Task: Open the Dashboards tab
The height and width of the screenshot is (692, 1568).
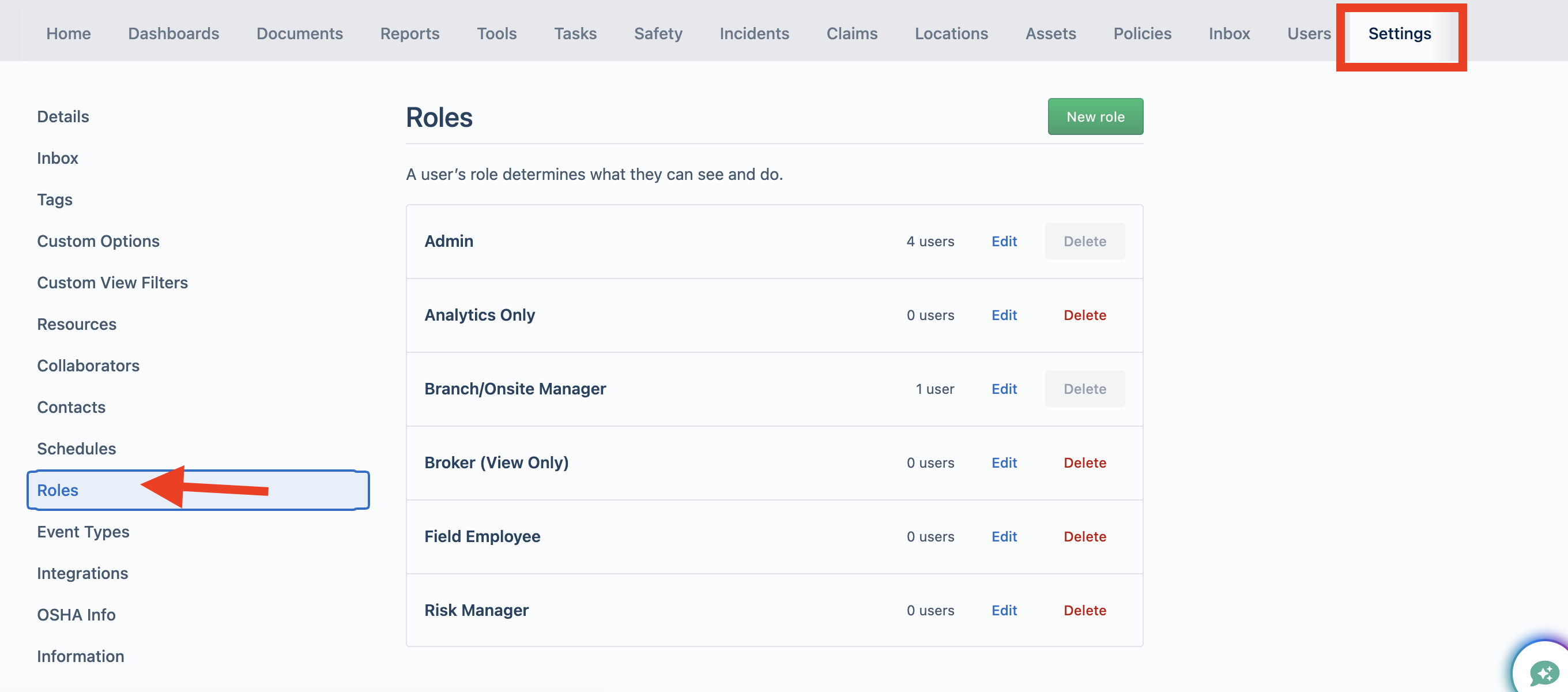Action: pyautogui.click(x=174, y=33)
